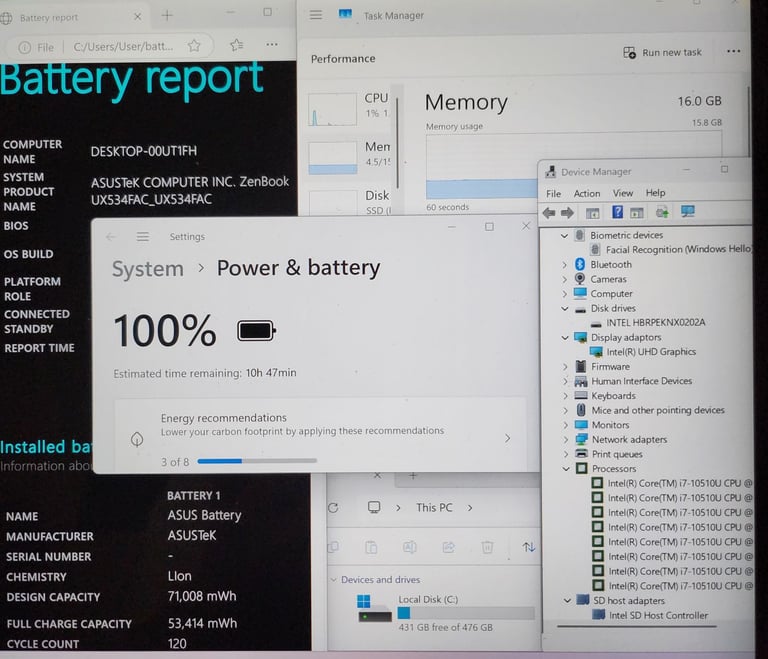Click Local Disk (C:) storage usage bar
The width and height of the screenshot is (768, 659).
pos(466,613)
